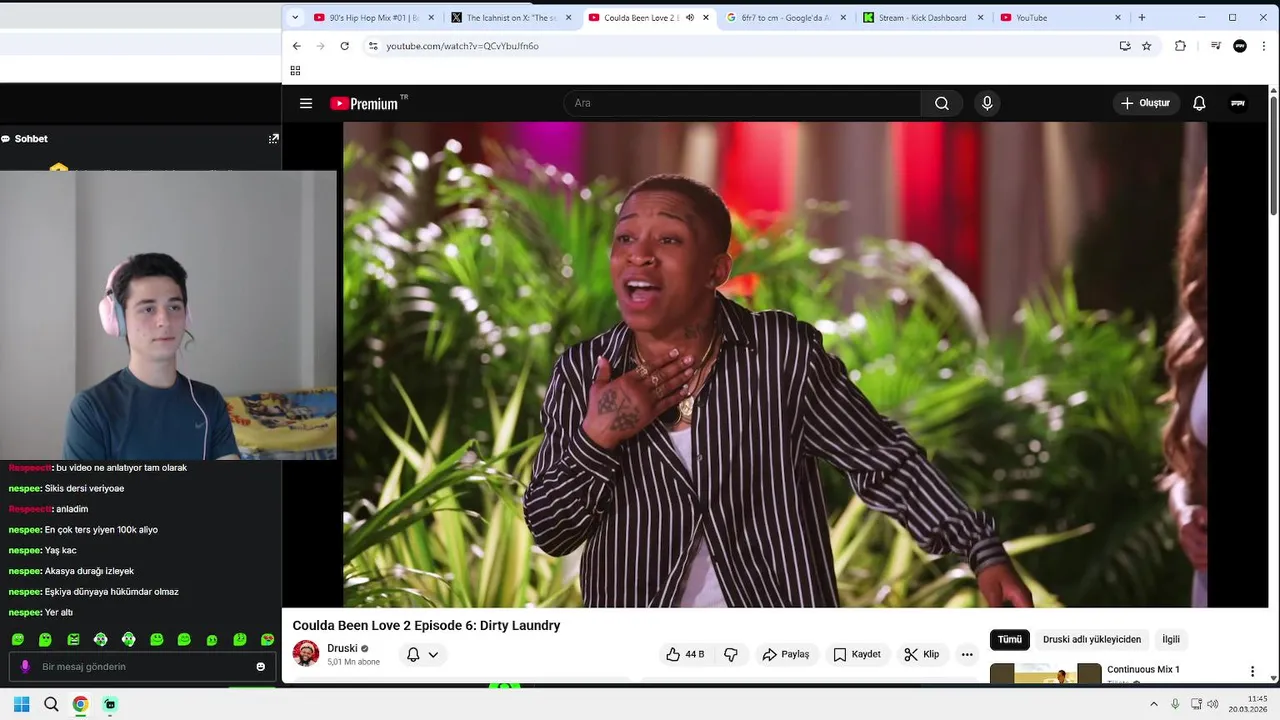Click the Continuous Mix 1 title
1280x720 pixels.
click(x=1143, y=669)
